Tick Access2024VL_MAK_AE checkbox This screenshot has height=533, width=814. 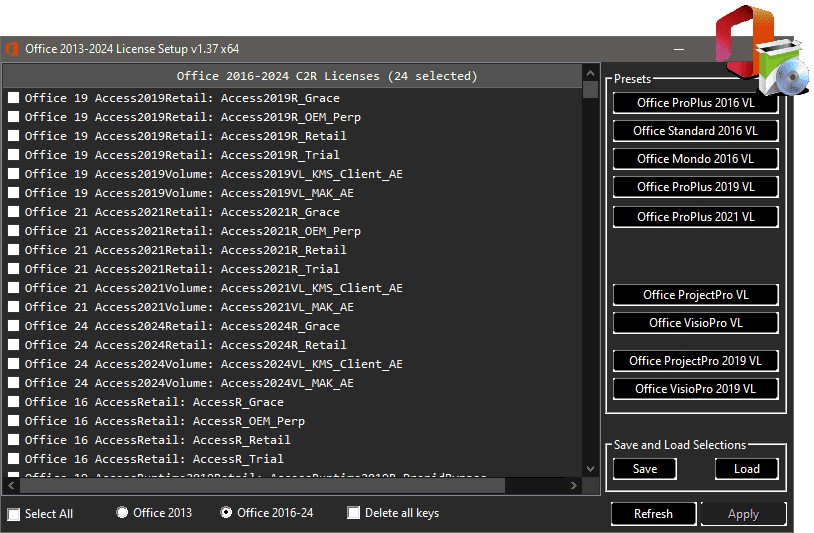point(13,383)
